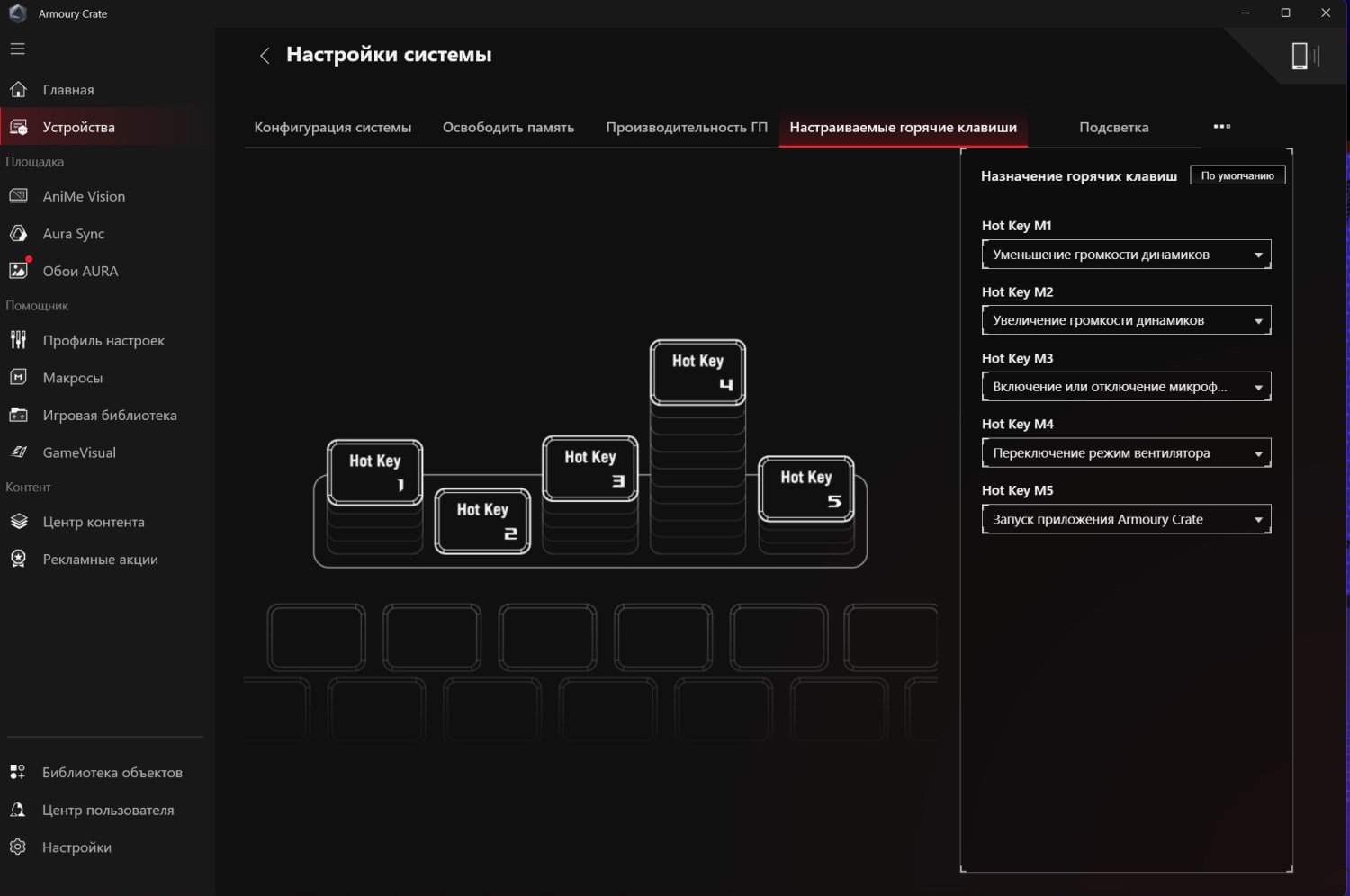Switch to Производительность ГП tab
This screenshot has width=1350, height=896.
click(x=687, y=128)
